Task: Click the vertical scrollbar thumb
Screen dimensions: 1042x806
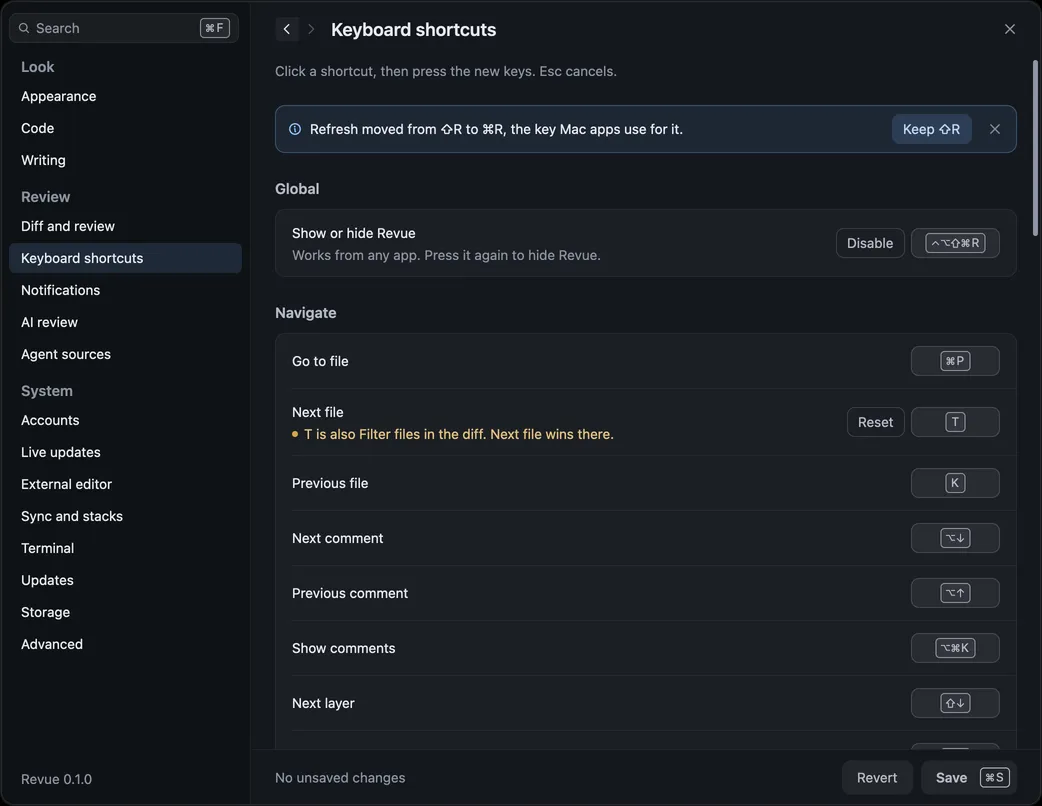Action: [x=1035, y=148]
